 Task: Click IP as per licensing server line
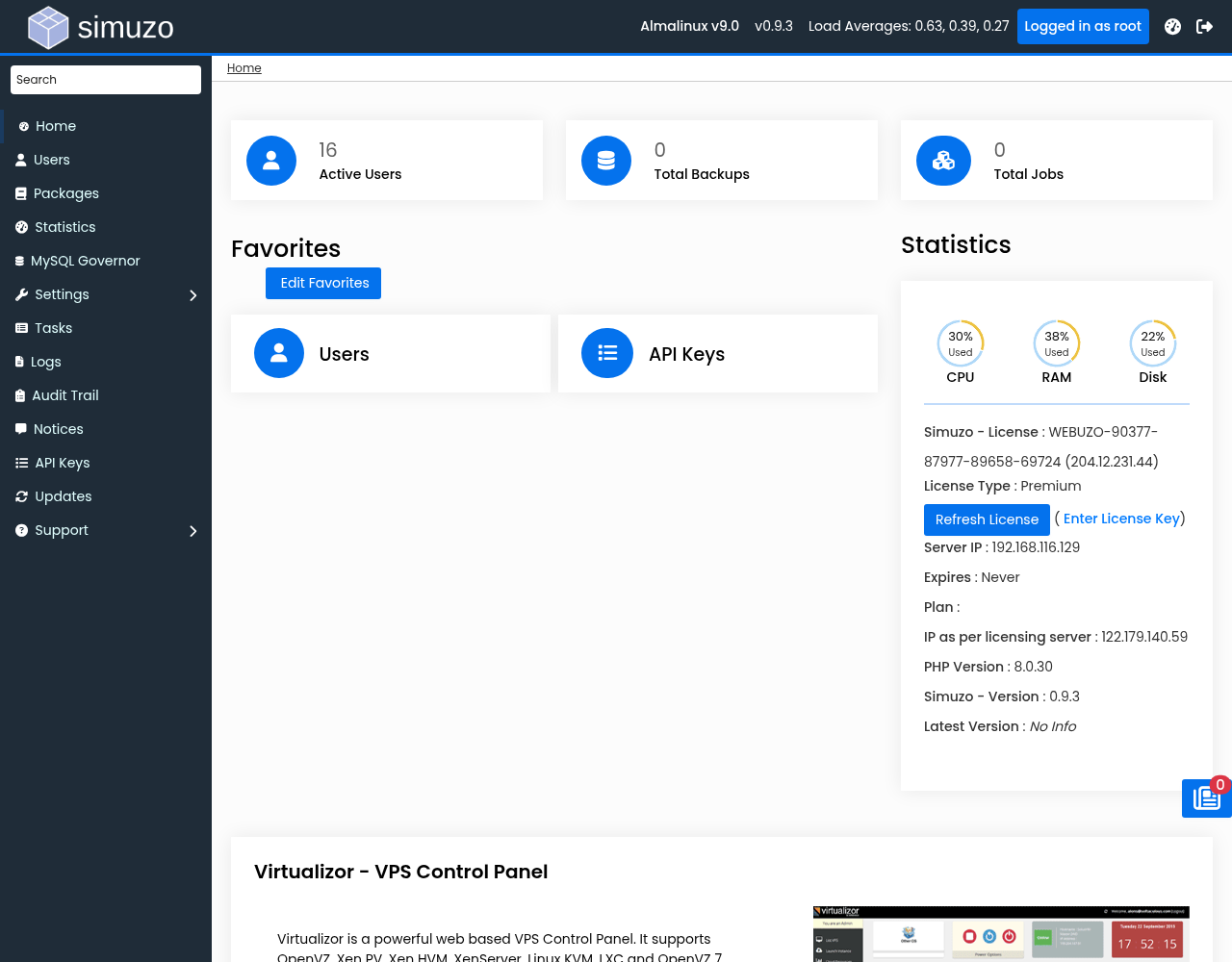click(1056, 637)
